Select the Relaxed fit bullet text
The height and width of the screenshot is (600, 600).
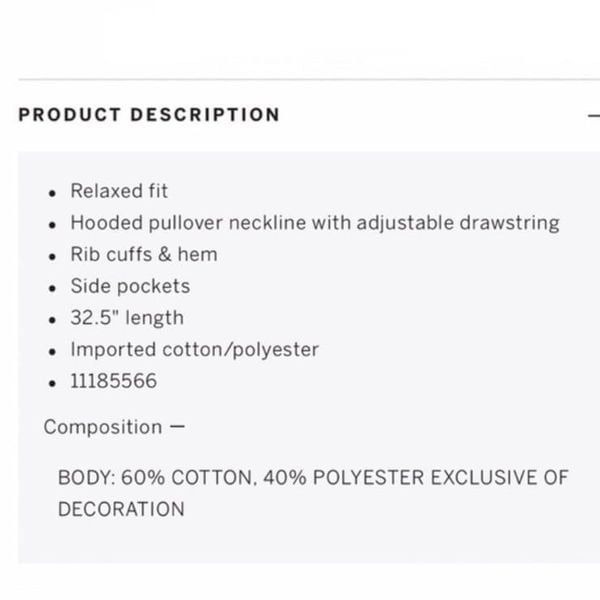click(119, 191)
